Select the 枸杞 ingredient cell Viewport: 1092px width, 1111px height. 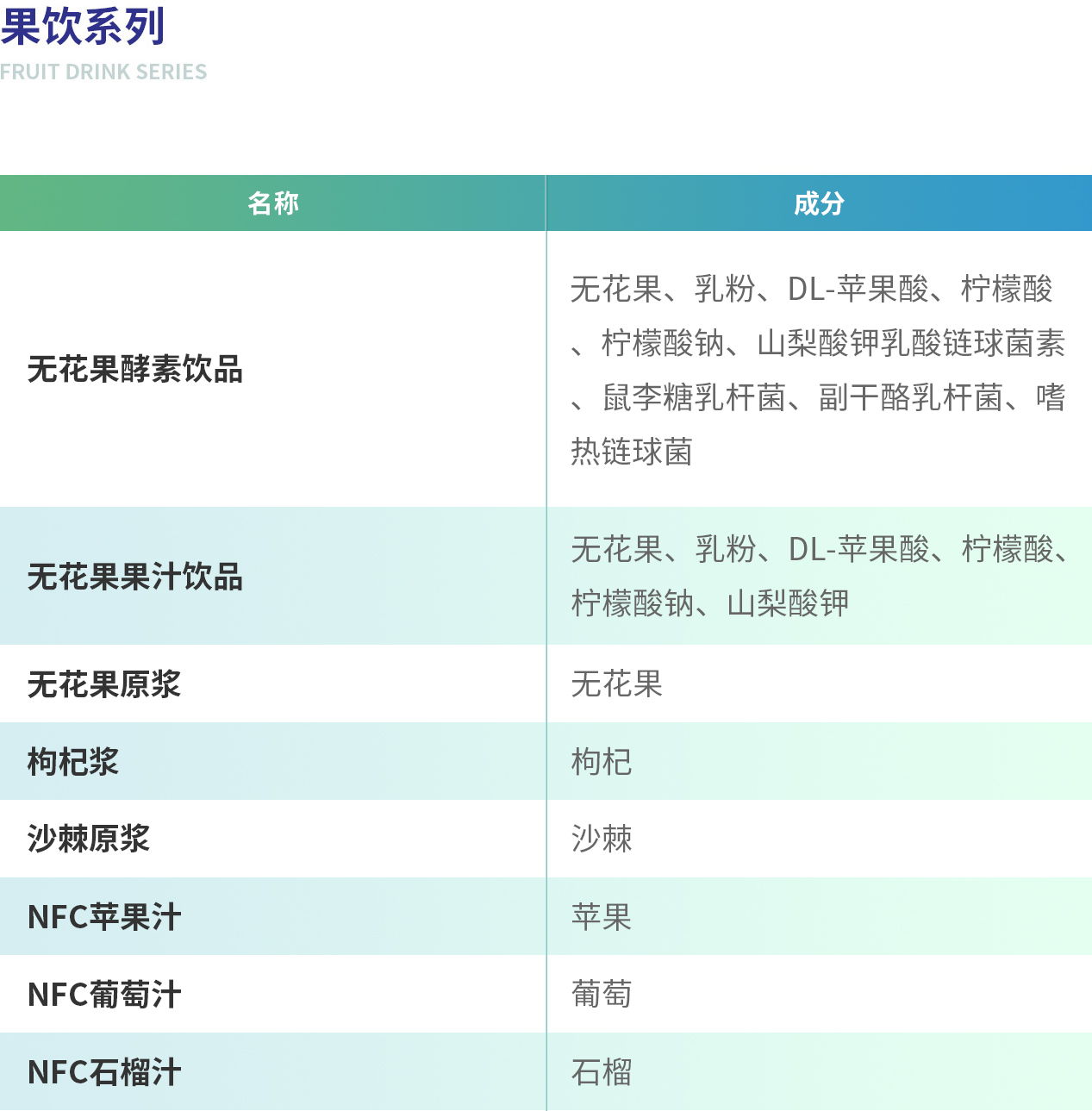602,762
